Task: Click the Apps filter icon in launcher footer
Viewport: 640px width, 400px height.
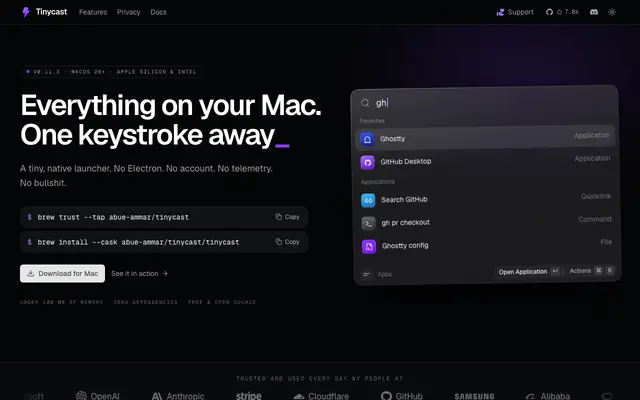Action: [366, 274]
